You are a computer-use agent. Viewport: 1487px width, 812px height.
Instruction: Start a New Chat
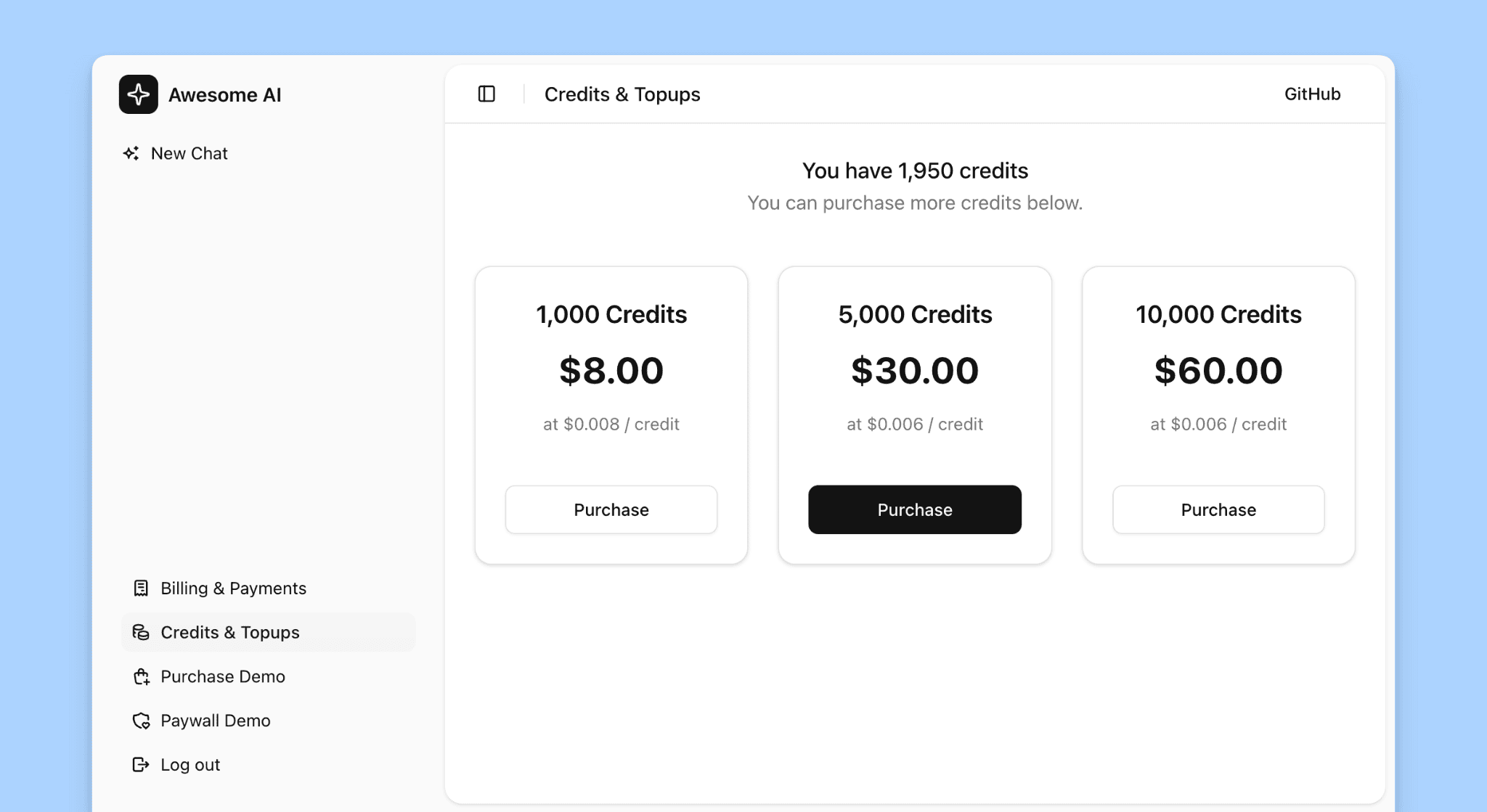point(189,153)
